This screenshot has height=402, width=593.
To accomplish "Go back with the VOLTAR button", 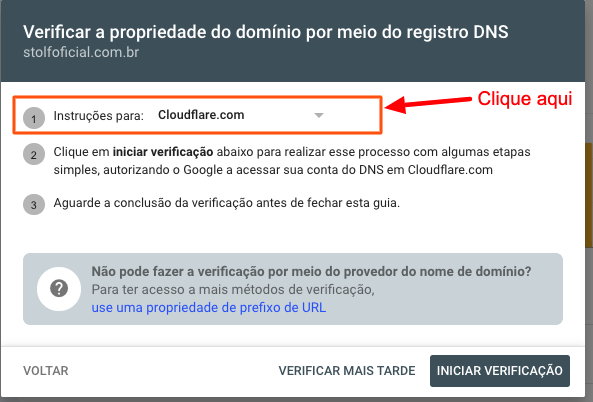I will pos(46,371).
